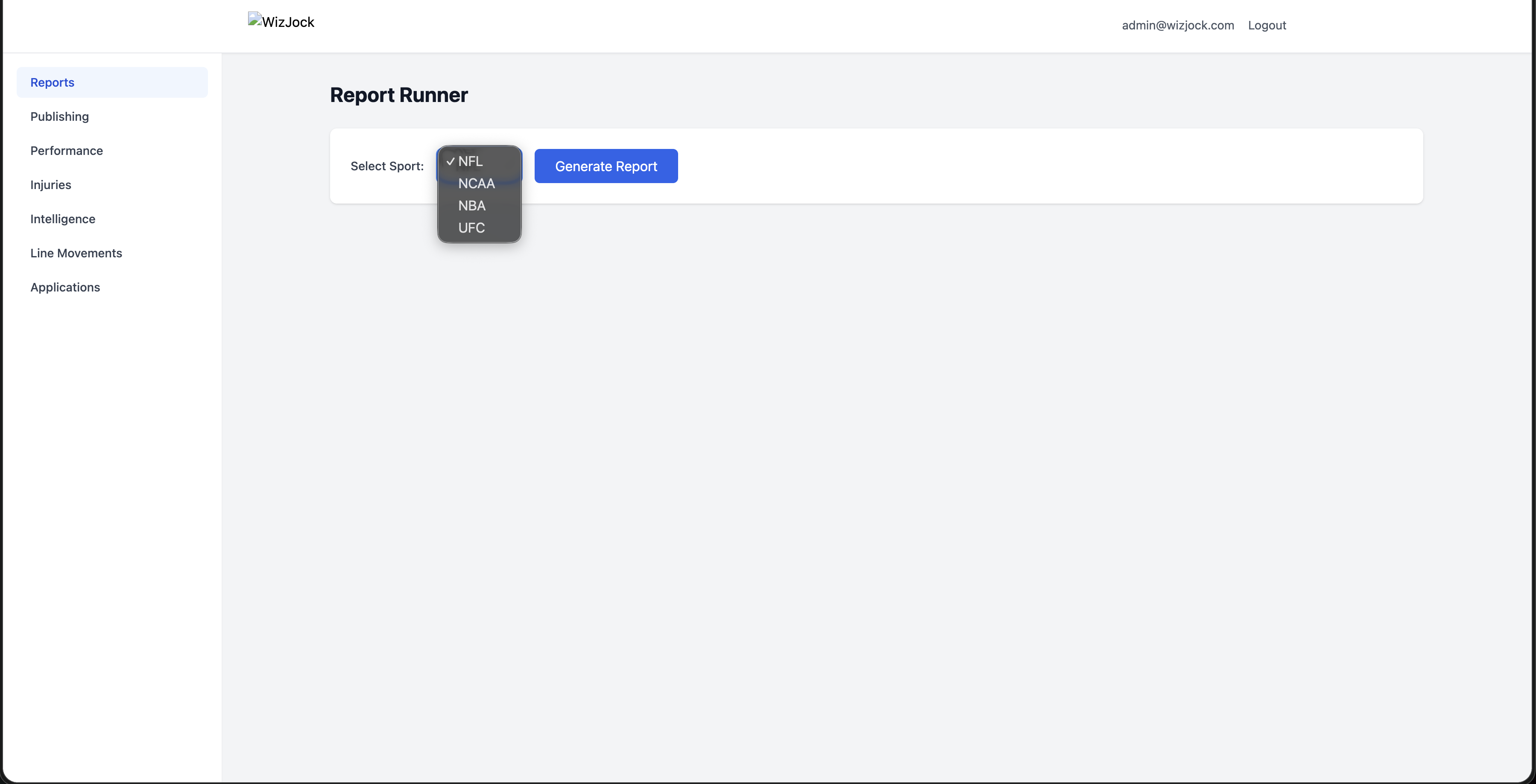Select NBA from the dropdown options

[480, 206]
